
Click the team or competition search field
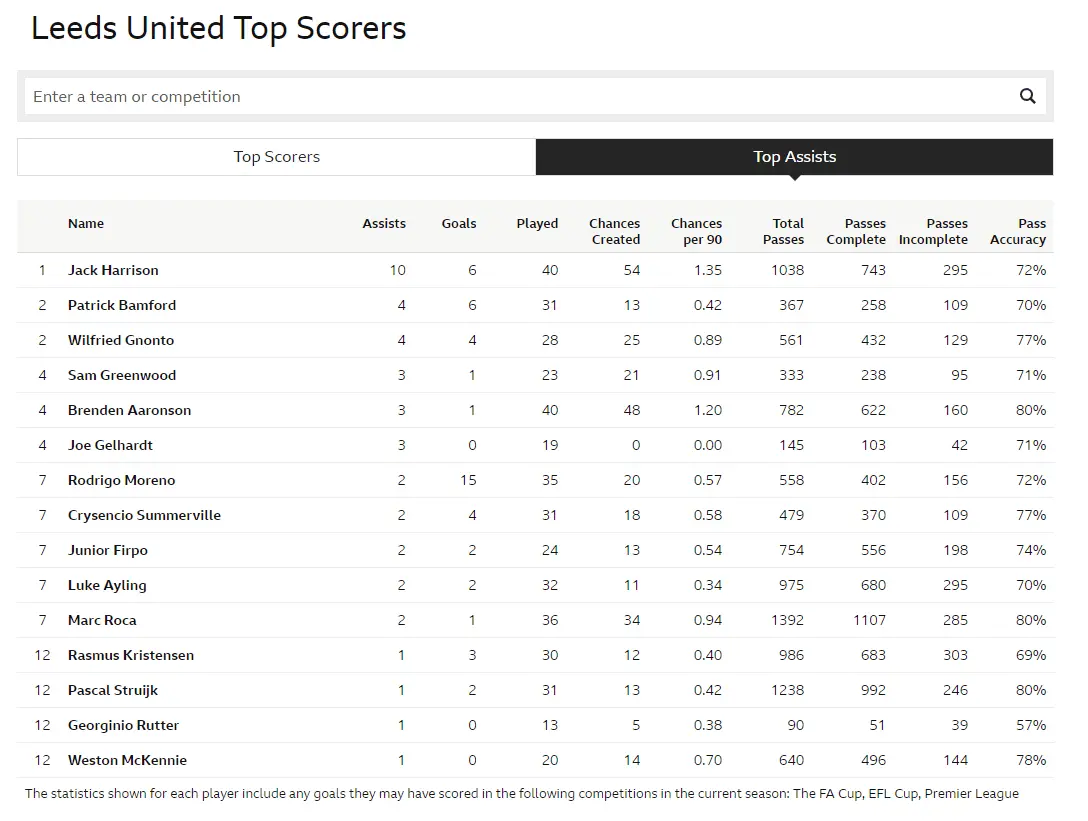[515, 97]
